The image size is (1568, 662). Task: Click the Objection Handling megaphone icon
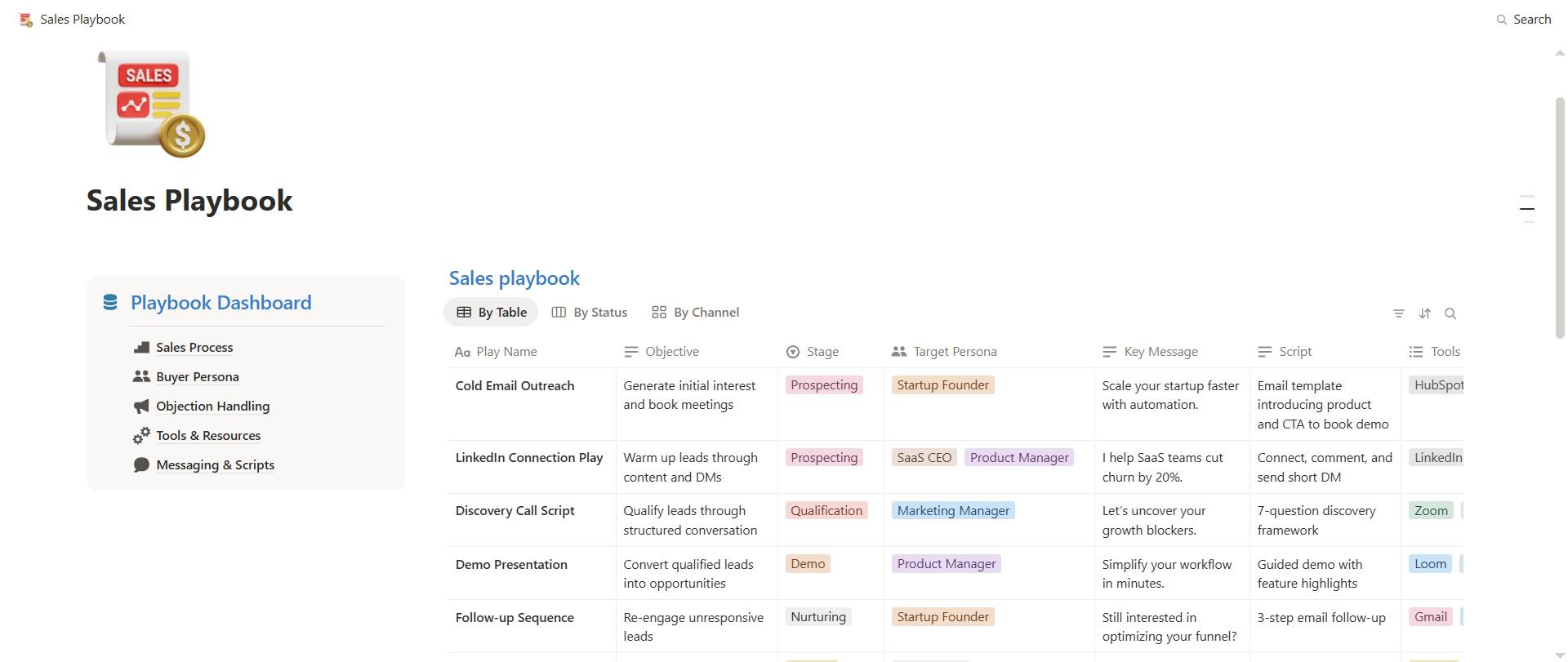141,407
